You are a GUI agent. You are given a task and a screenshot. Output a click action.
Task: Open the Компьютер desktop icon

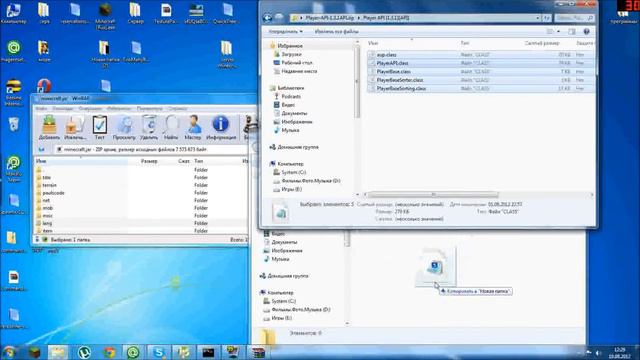pyautogui.click(x=13, y=13)
